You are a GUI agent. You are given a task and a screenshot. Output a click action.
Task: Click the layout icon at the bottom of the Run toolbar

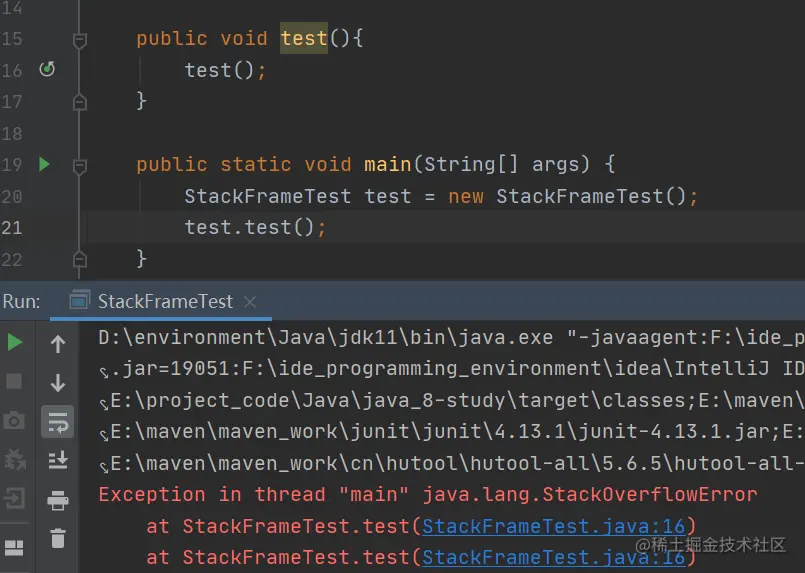tap(14, 547)
